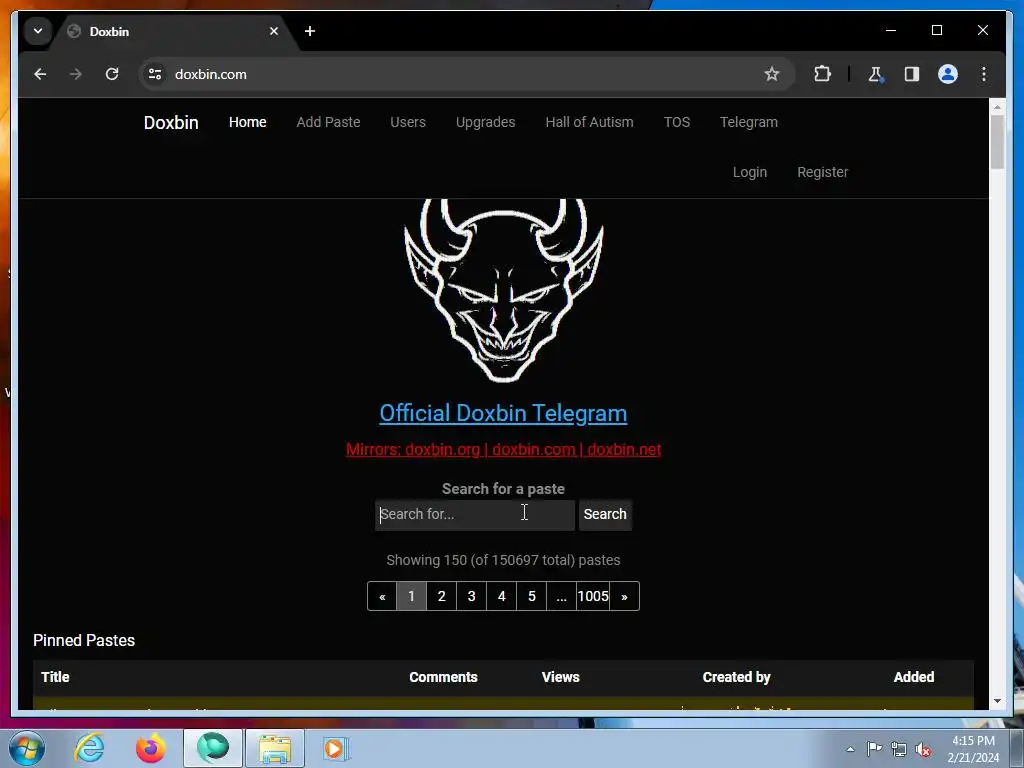Click the Created by column header
This screenshot has width=1024, height=768.
pyautogui.click(x=737, y=677)
